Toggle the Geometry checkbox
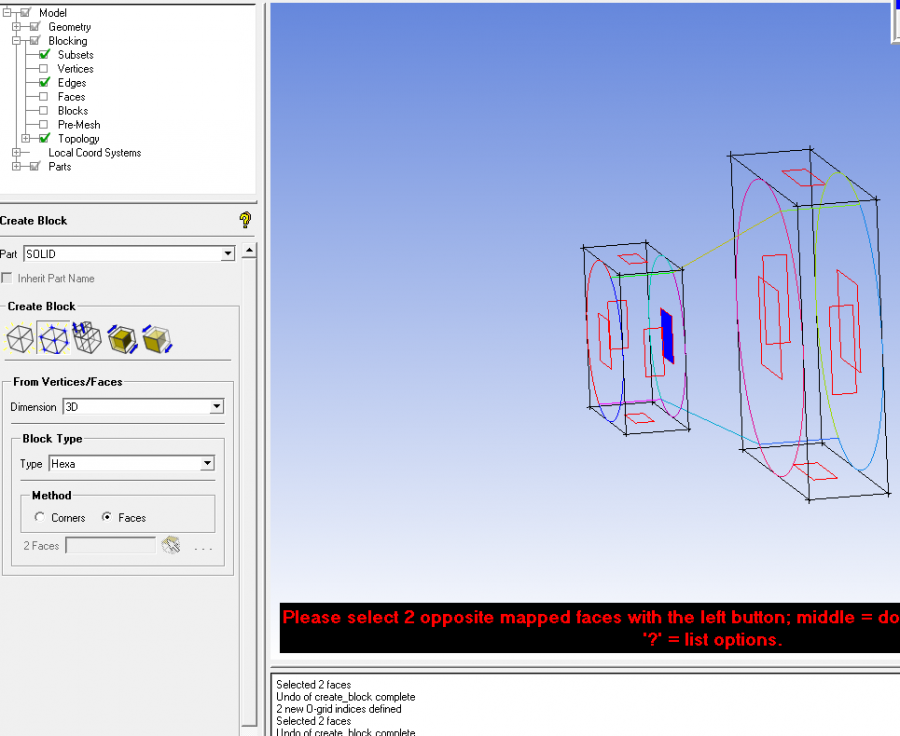The height and width of the screenshot is (736, 900). [35, 26]
